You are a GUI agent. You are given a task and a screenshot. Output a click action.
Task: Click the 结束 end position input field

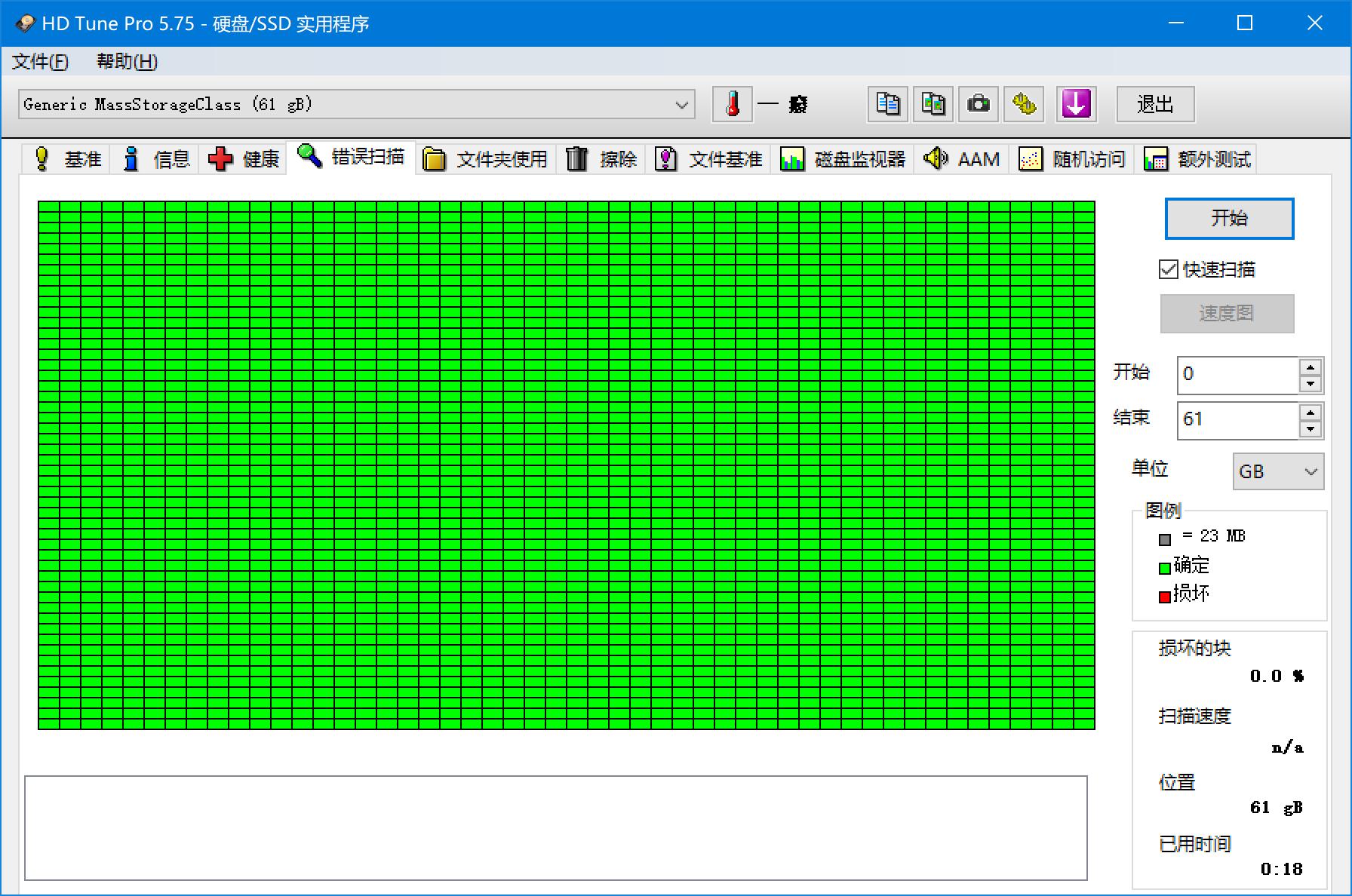coord(1238,420)
